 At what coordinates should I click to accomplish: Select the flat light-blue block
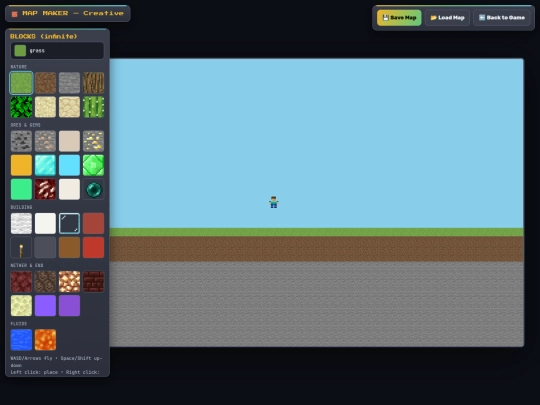(x=69, y=165)
